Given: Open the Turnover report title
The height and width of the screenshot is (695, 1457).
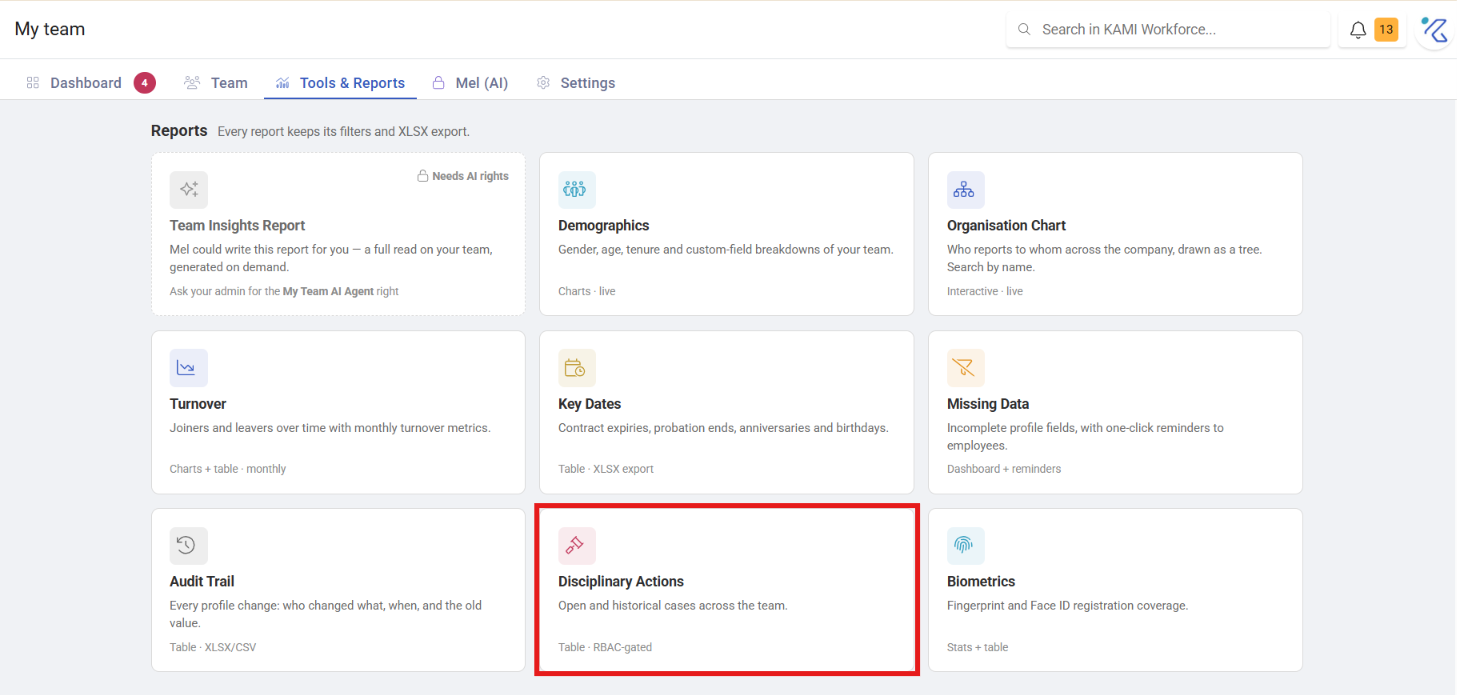Looking at the screenshot, I should (x=198, y=404).
